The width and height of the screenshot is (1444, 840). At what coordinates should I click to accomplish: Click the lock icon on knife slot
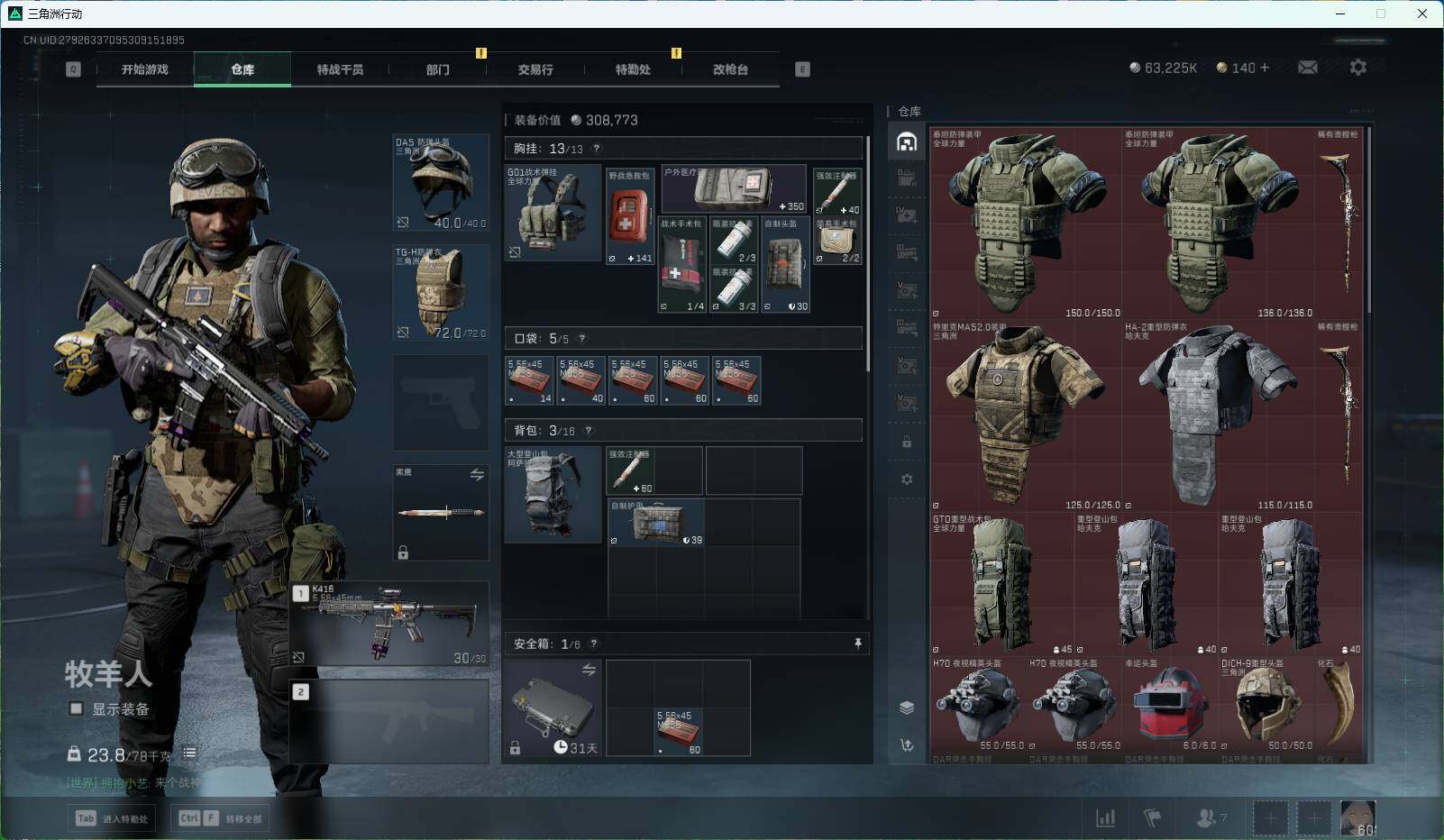[x=403, y=552]
